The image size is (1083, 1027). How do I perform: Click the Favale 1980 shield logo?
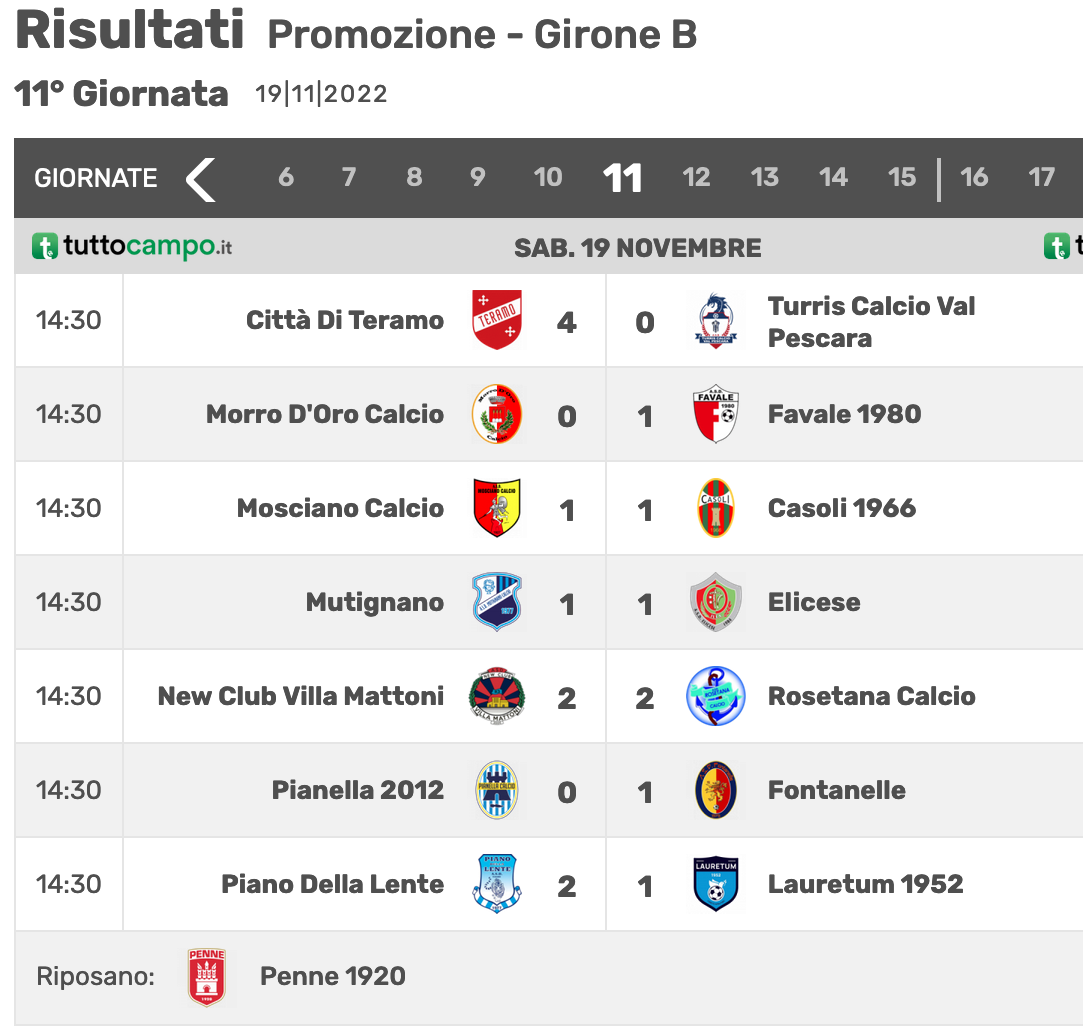(x=716, y=414)
